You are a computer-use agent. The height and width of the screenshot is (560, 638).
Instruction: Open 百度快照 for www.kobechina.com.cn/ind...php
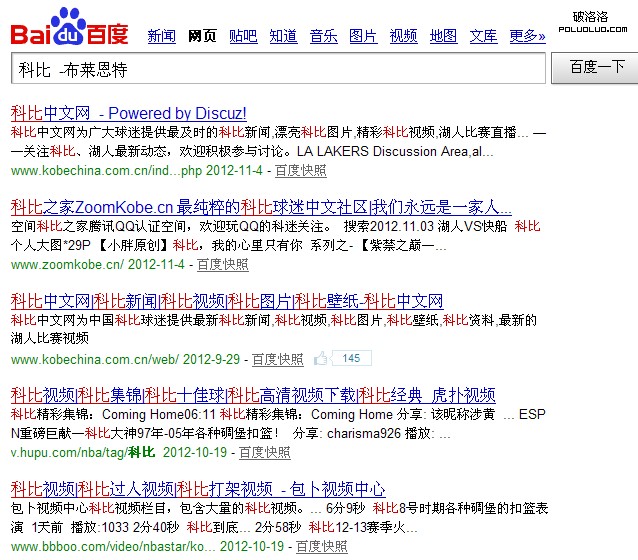pyautogui.click(x=301, y=171)
